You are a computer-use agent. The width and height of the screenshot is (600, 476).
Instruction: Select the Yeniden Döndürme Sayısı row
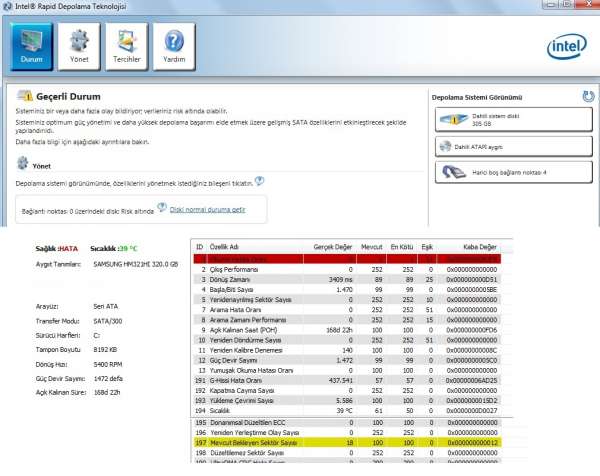pos(347,340)
